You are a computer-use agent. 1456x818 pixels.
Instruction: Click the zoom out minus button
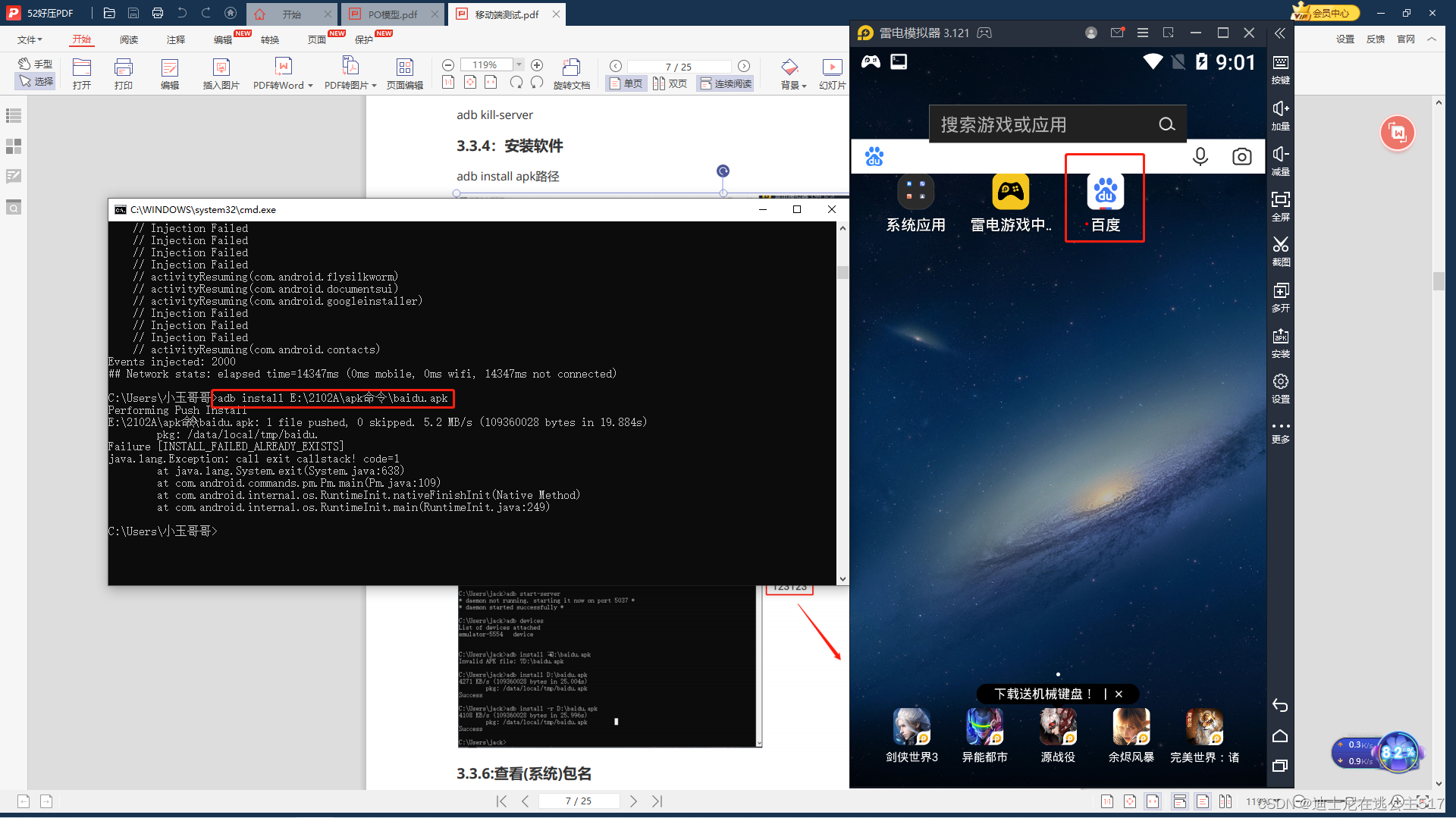click(448, 65)
